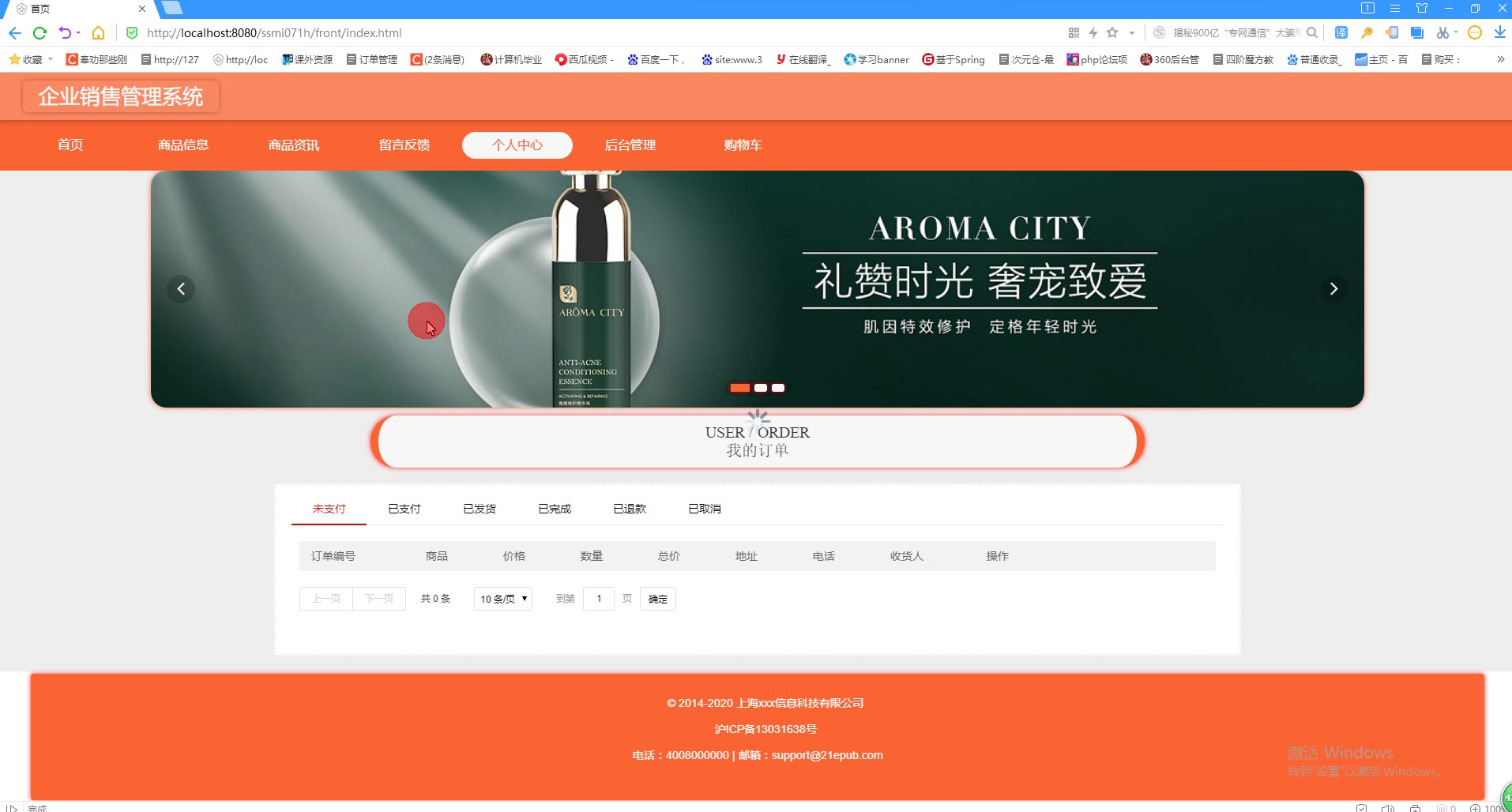Switch to the 已支付 orders tab

pyautogui.click(x=404, y=509)
